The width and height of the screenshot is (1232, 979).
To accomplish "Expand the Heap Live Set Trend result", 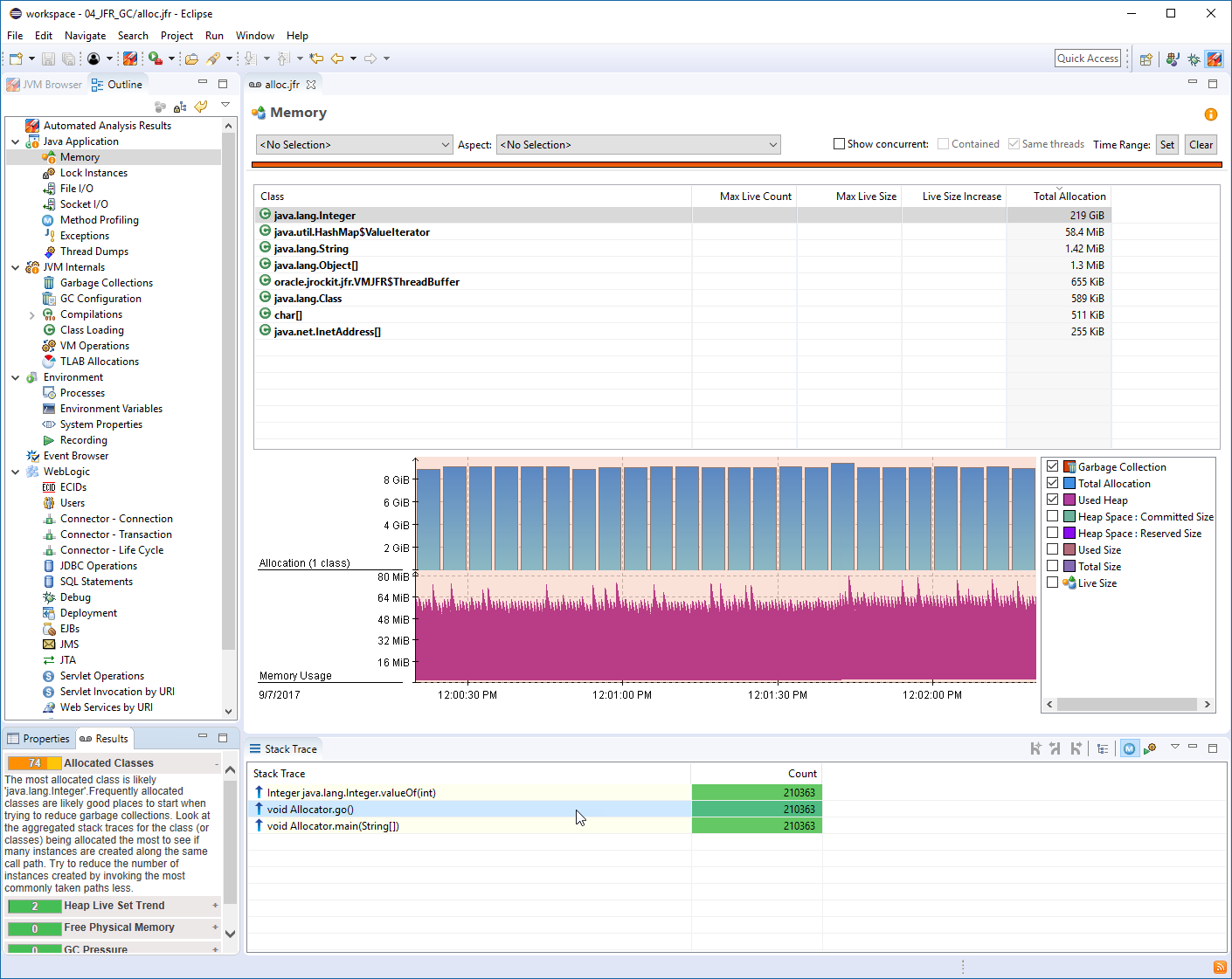I will tap(215, 906).
